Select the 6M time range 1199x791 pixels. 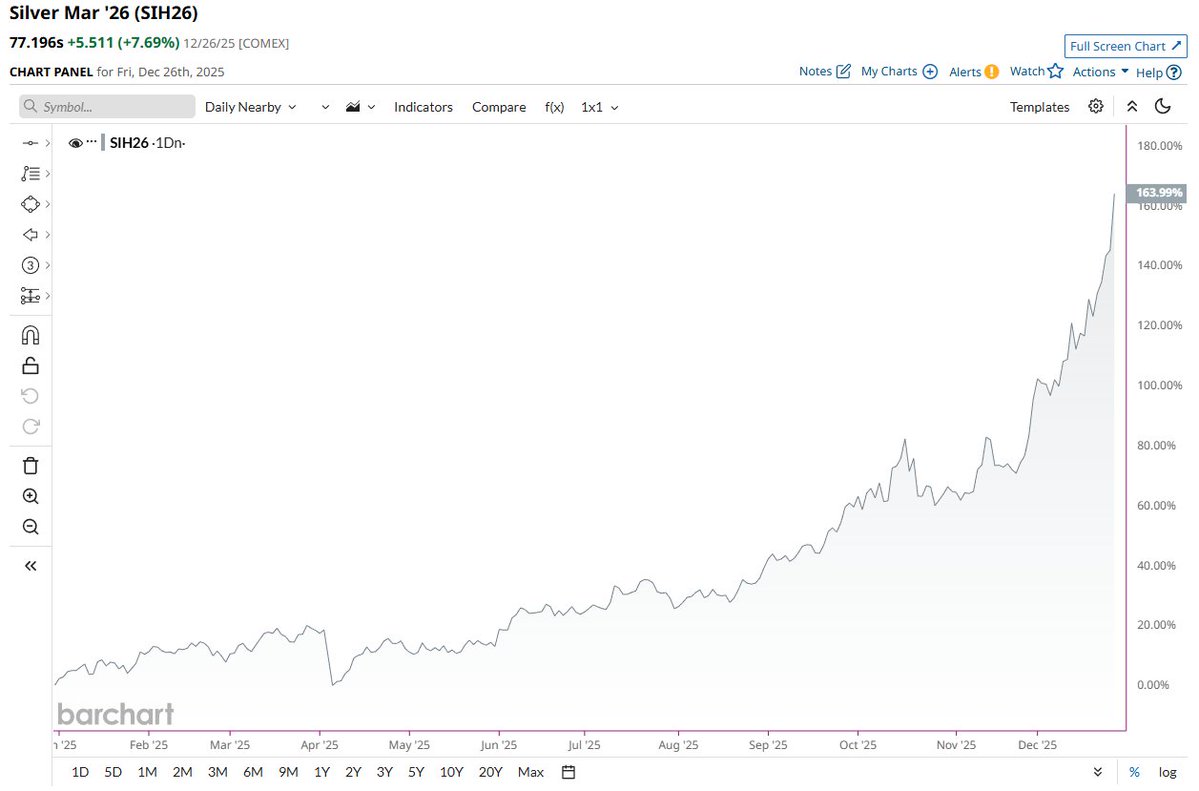(x=253, y=772)
